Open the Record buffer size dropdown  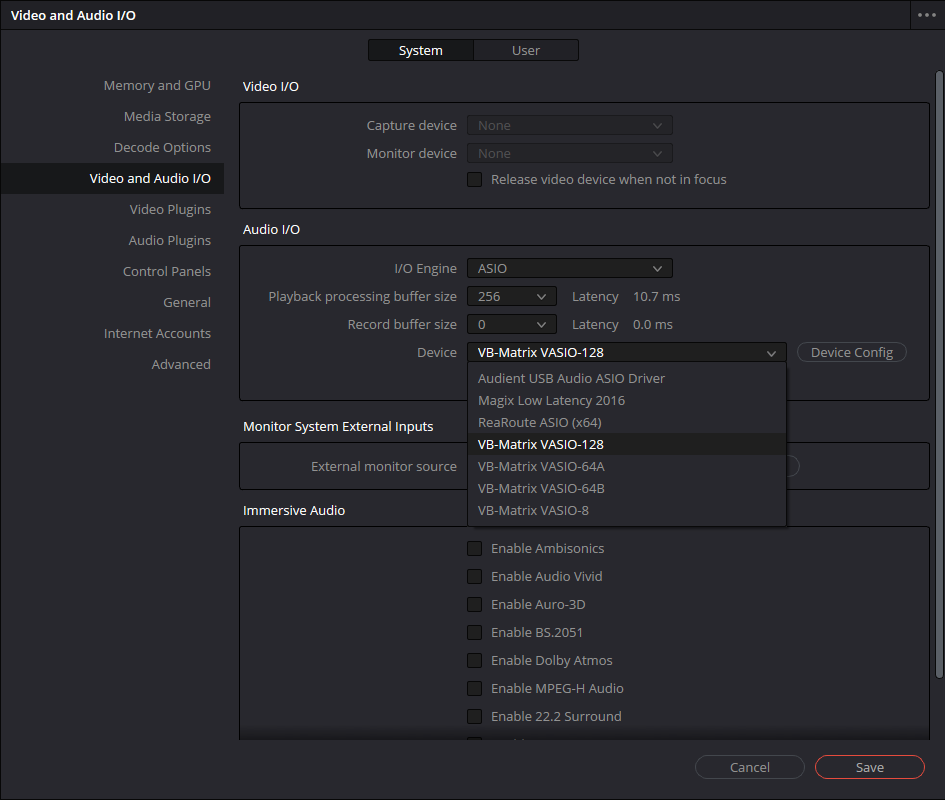point(511,324)
